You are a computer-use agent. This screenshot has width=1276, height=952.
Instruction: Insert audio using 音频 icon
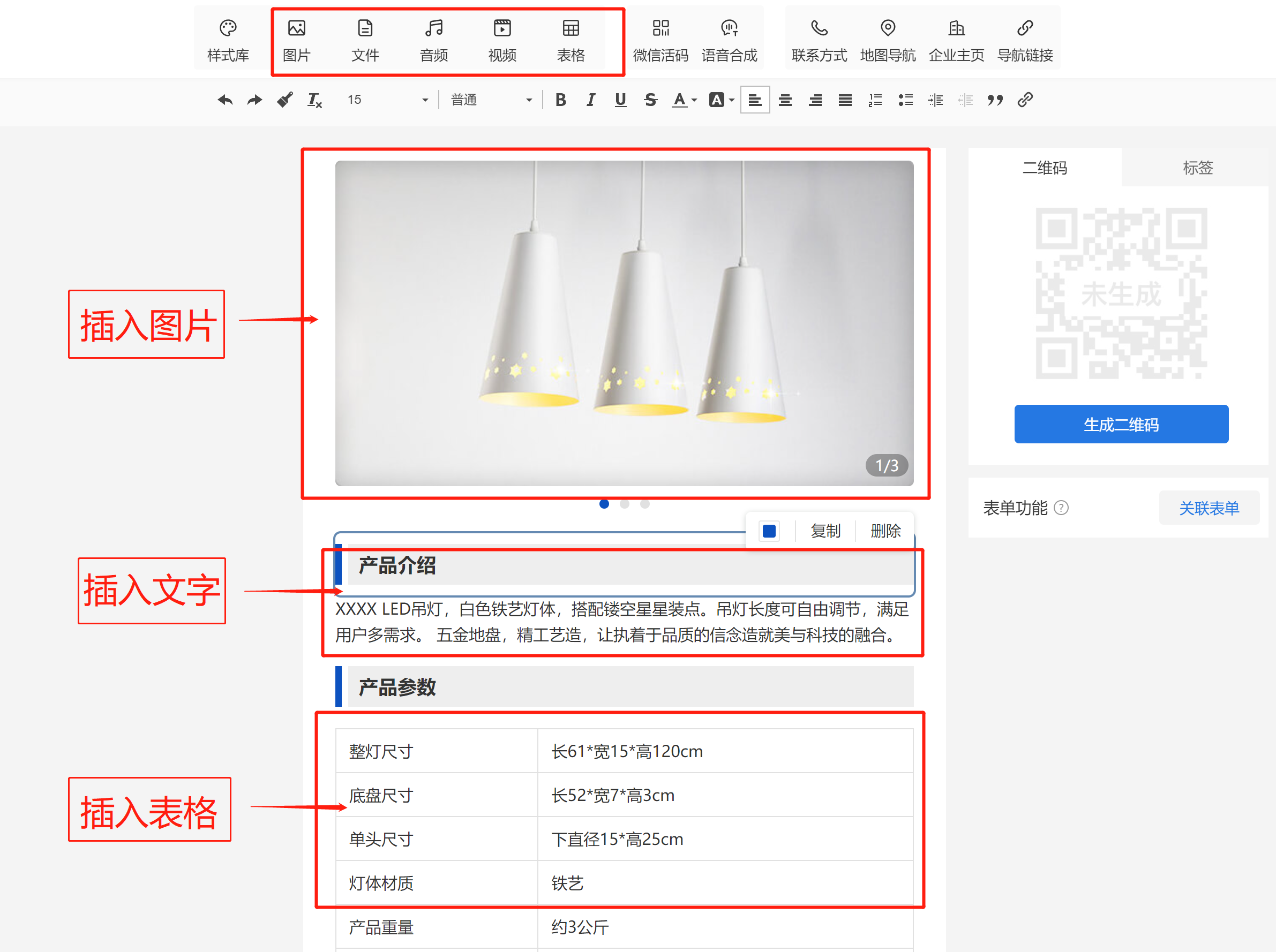433,39
